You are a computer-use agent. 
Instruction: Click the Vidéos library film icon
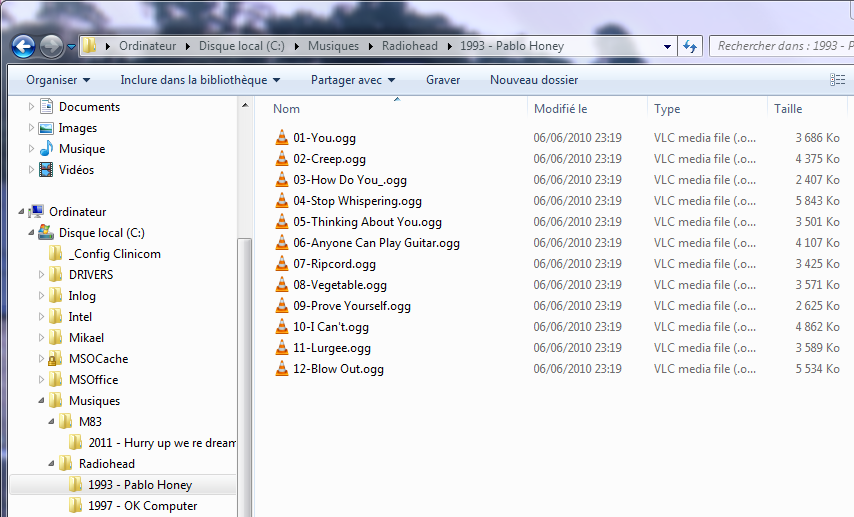tap(46, 170)
